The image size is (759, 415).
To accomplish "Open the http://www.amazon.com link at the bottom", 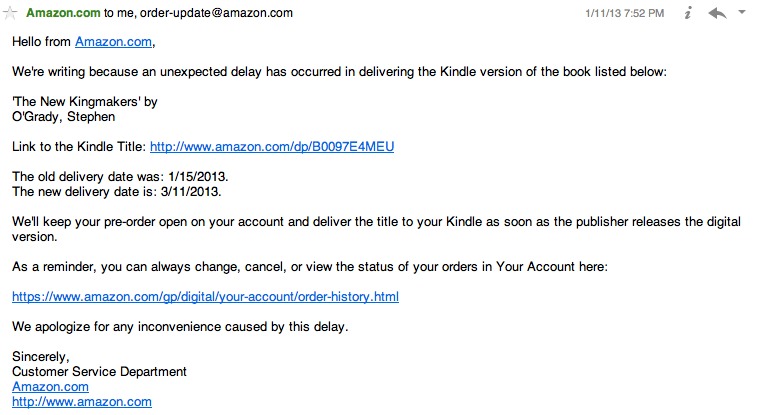I will coord(81,401).
